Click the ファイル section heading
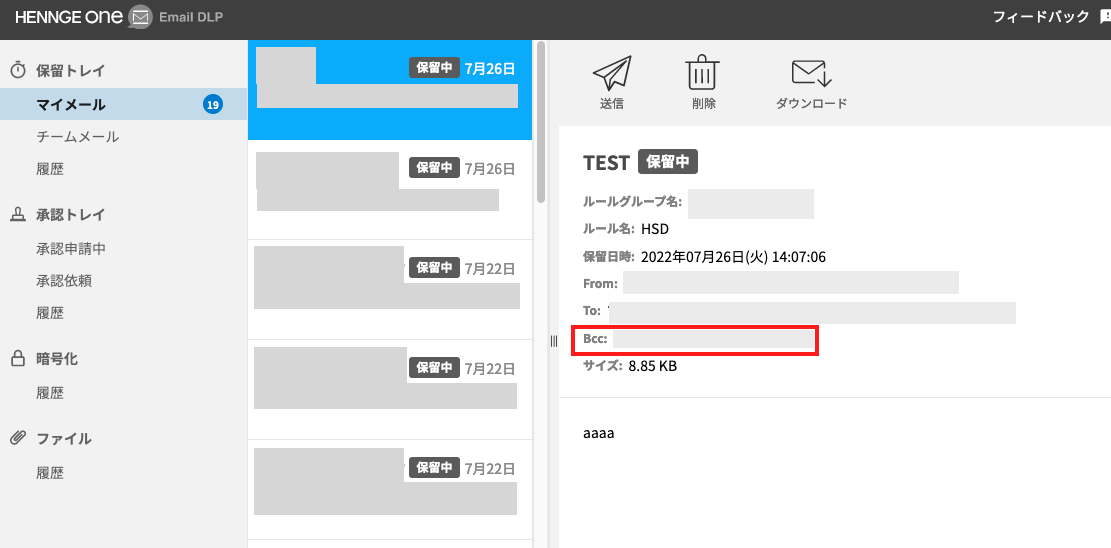The height and width of the screenshot is (548, 1111). pos(64,438)
